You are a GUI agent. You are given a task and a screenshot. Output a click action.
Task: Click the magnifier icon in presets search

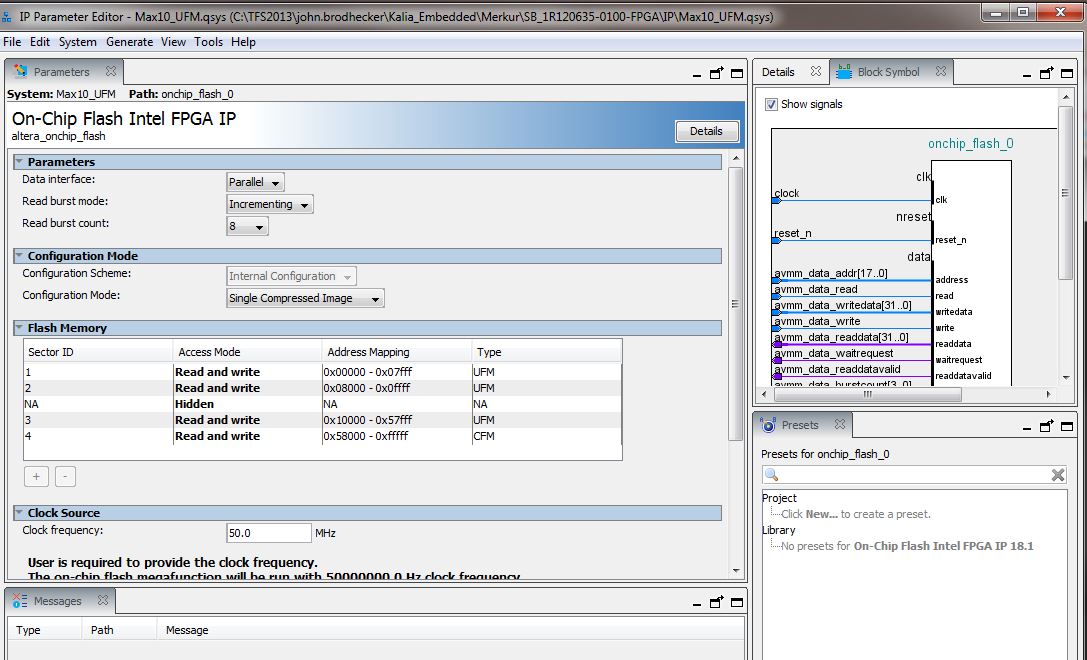(772, 475)
